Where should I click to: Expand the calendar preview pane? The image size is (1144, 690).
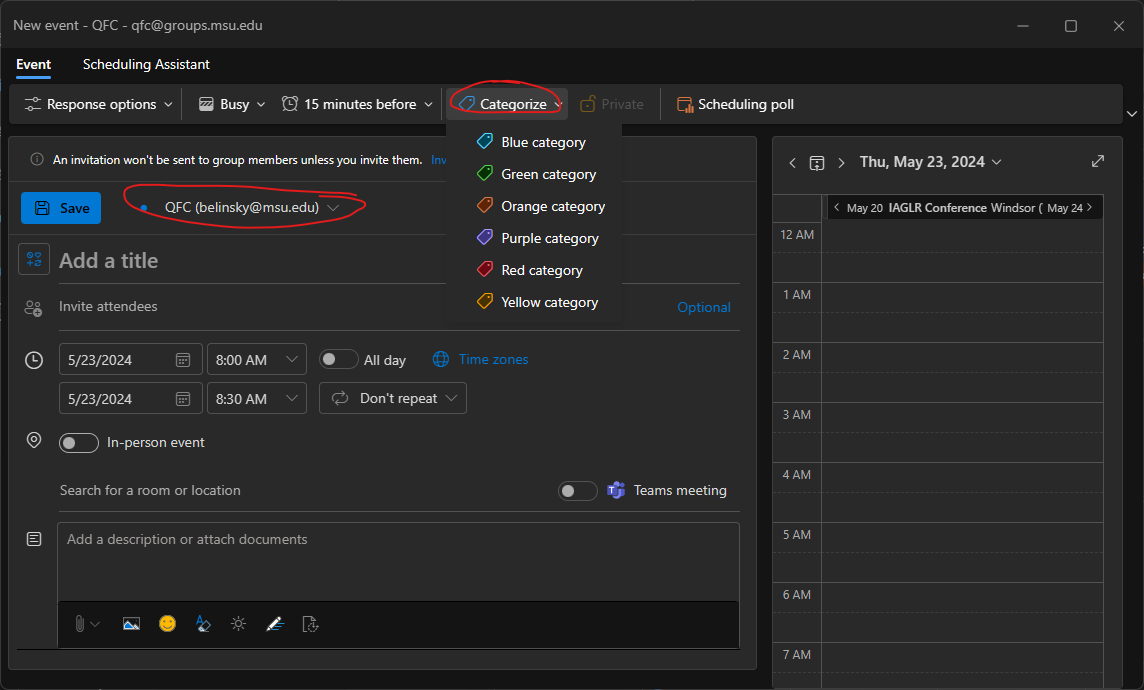1097,161
